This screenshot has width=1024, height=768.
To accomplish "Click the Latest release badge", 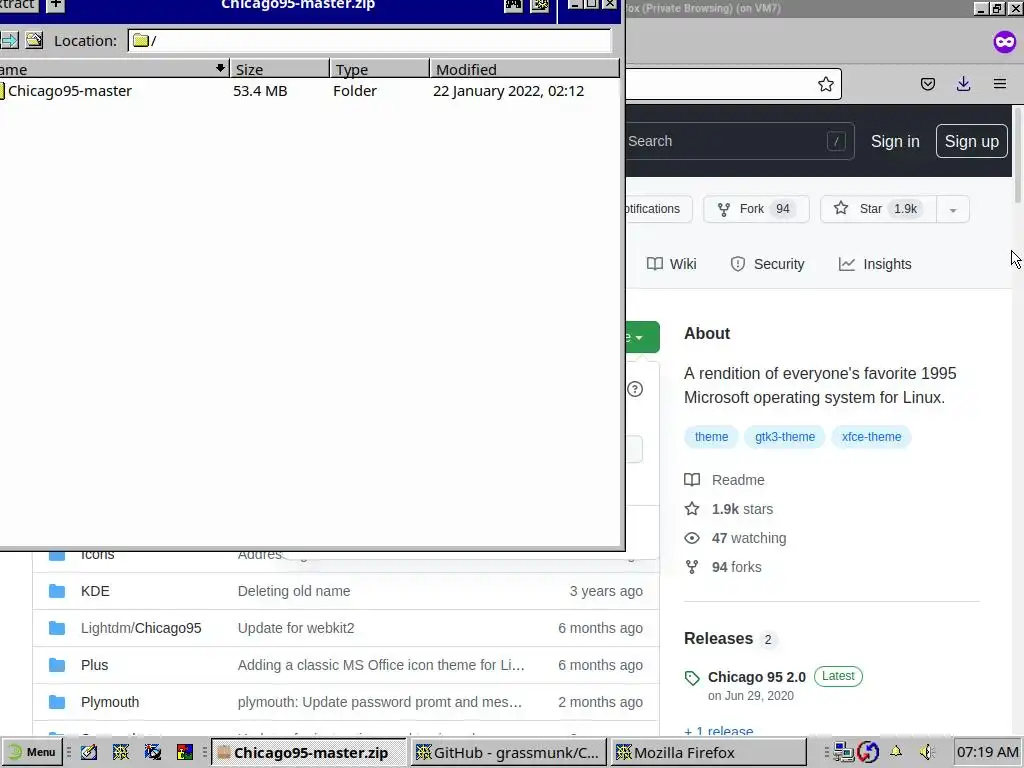I will pyautogui.click(x=838, y=676).
